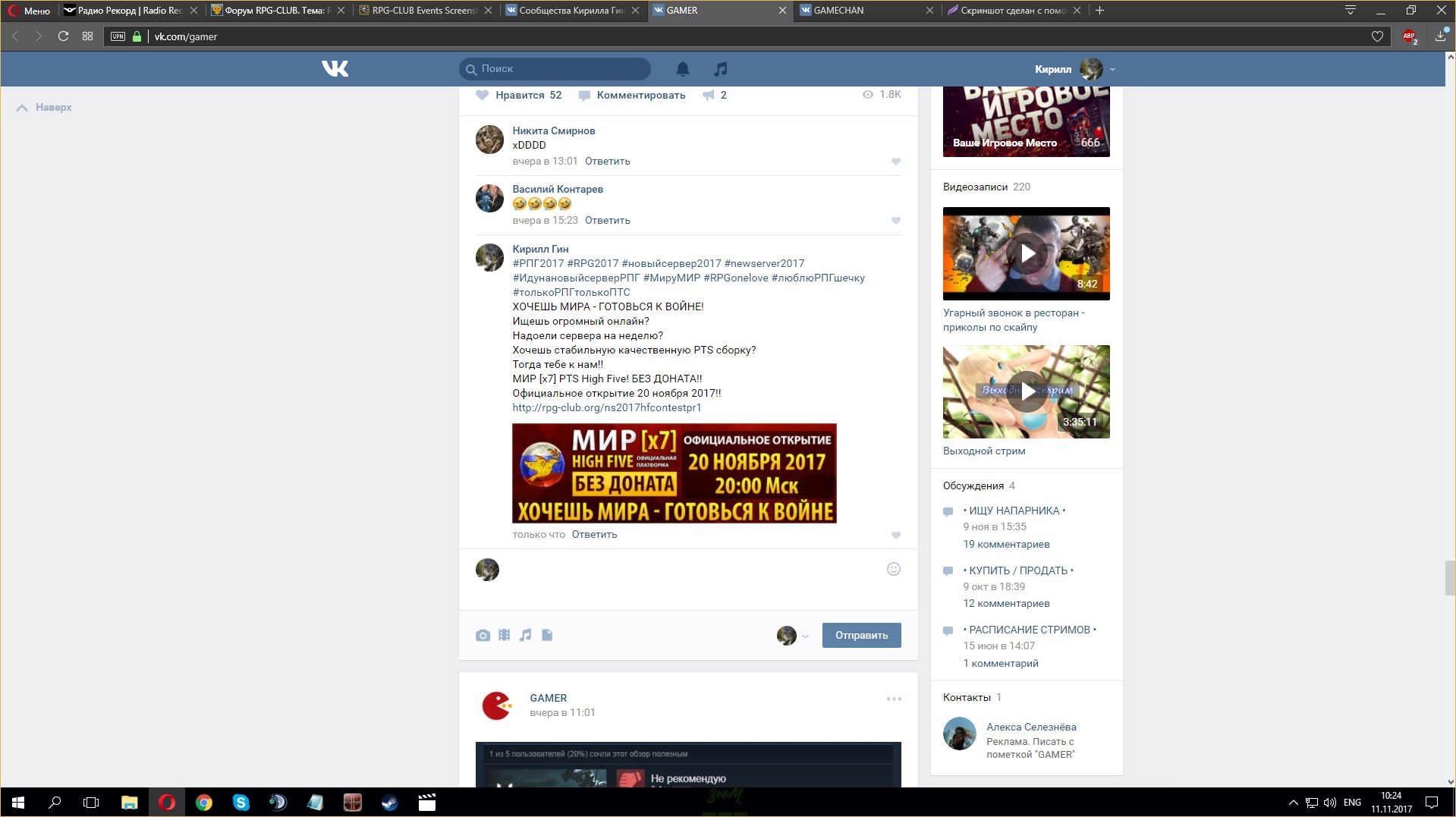Open VK home logo

pyautogui.click(x=335, y=69)
